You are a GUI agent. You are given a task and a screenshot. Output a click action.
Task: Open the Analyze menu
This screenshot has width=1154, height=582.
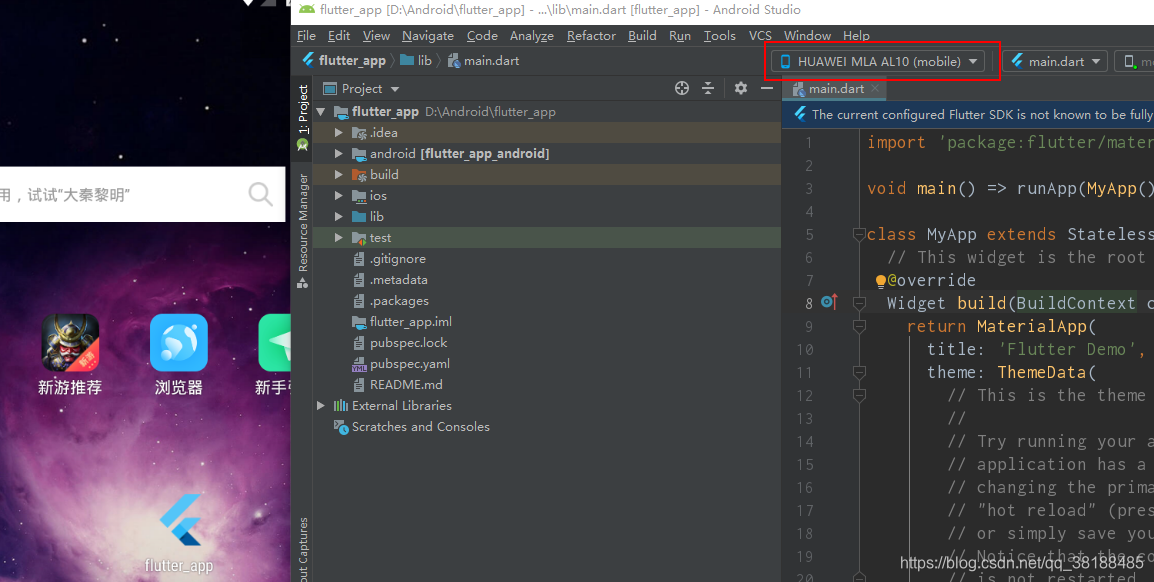click(531, 35)
